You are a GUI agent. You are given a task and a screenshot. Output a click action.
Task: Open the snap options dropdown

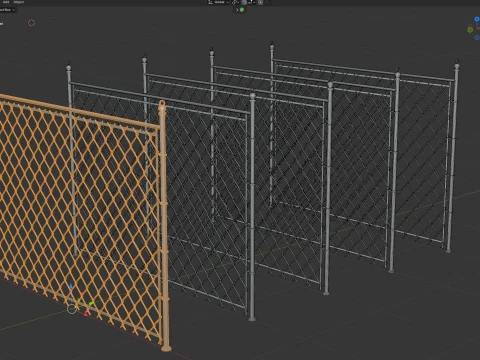[x=251, y=2]
